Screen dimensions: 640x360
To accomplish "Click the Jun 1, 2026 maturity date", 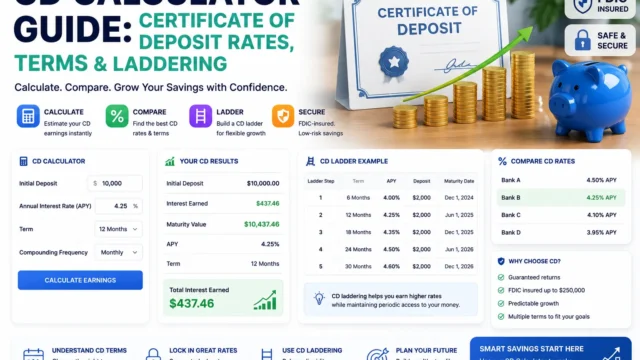I will click(x=459, y=249).
